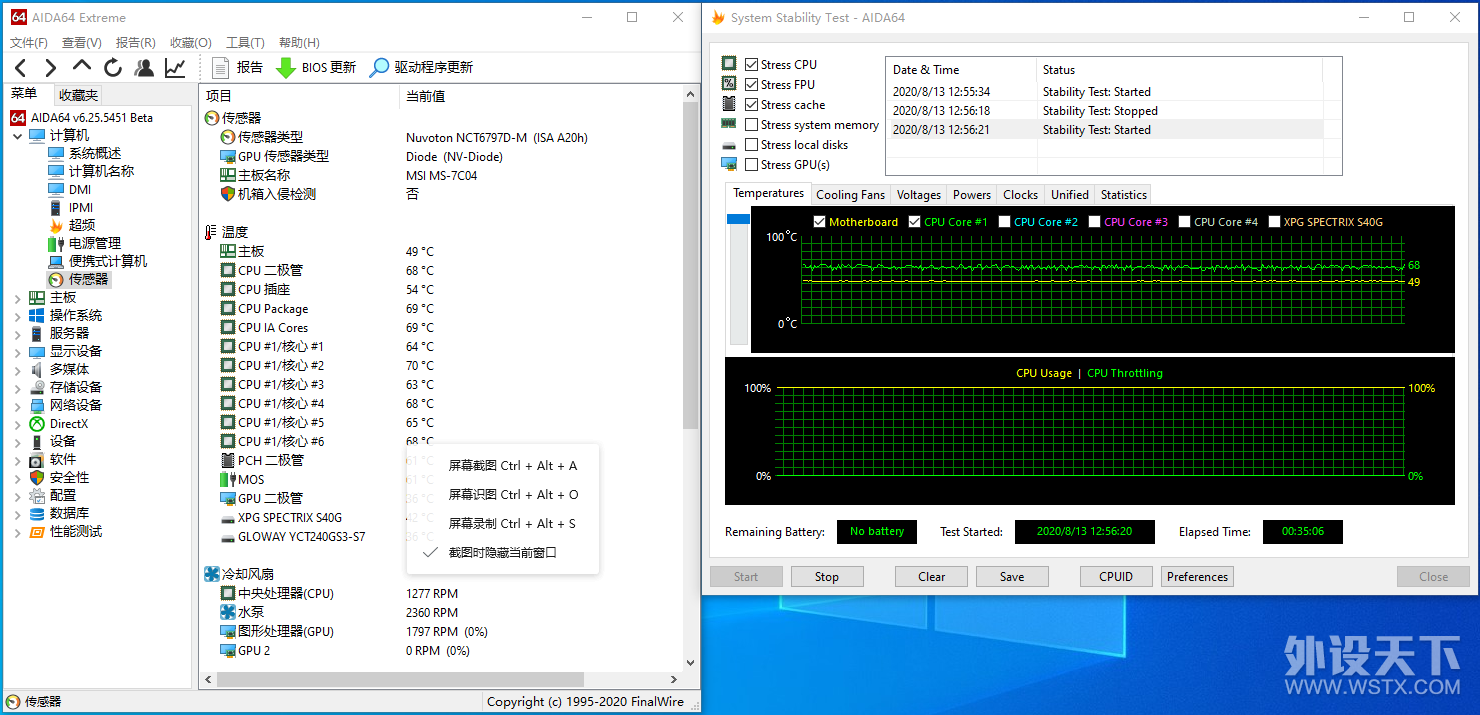Image resolution: width=1480 pixels, height=715 pixels.
Task: Click the Clear button
Action: tap(932, 576)
